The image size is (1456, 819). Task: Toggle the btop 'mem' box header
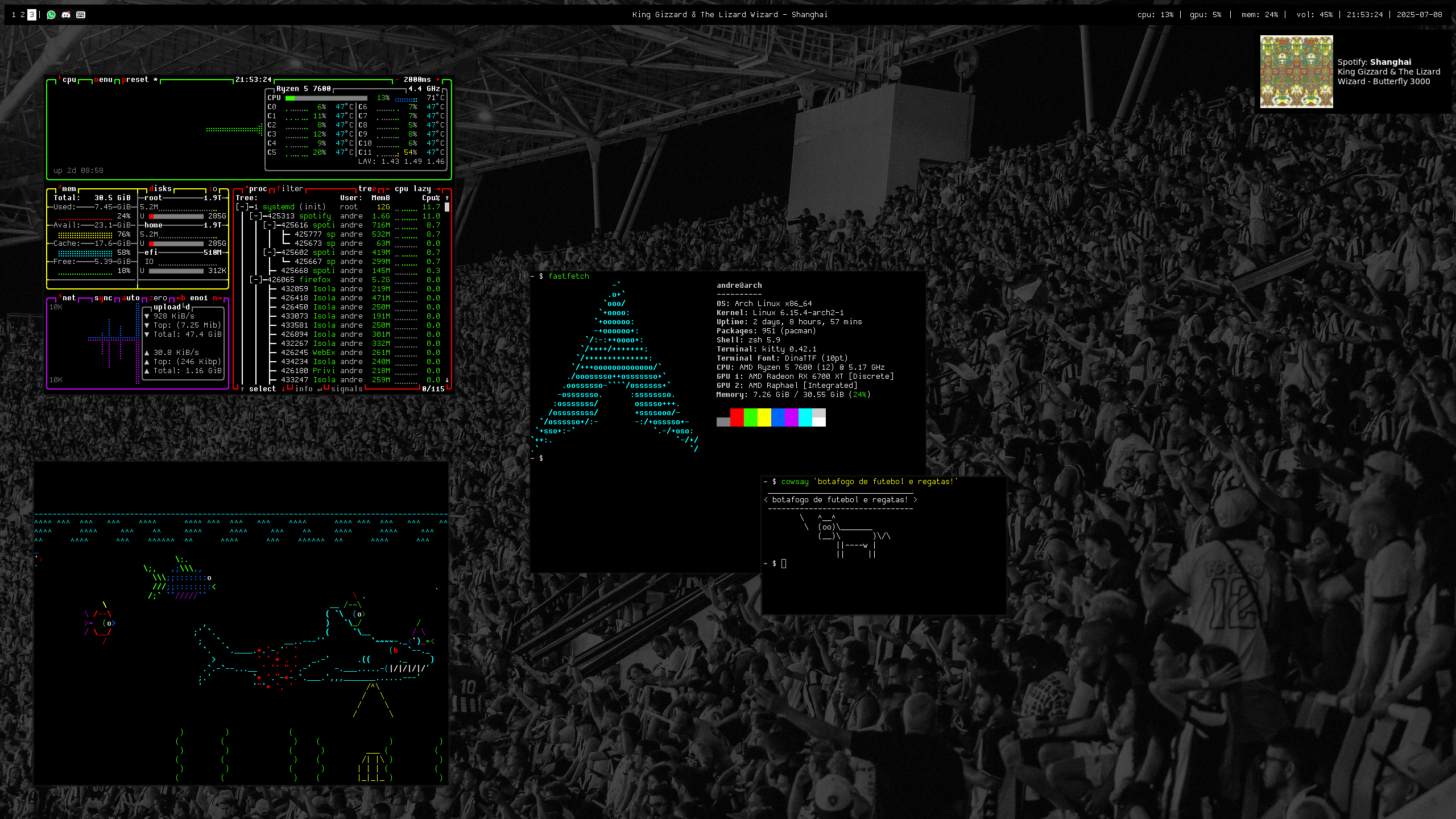[67, 189]
